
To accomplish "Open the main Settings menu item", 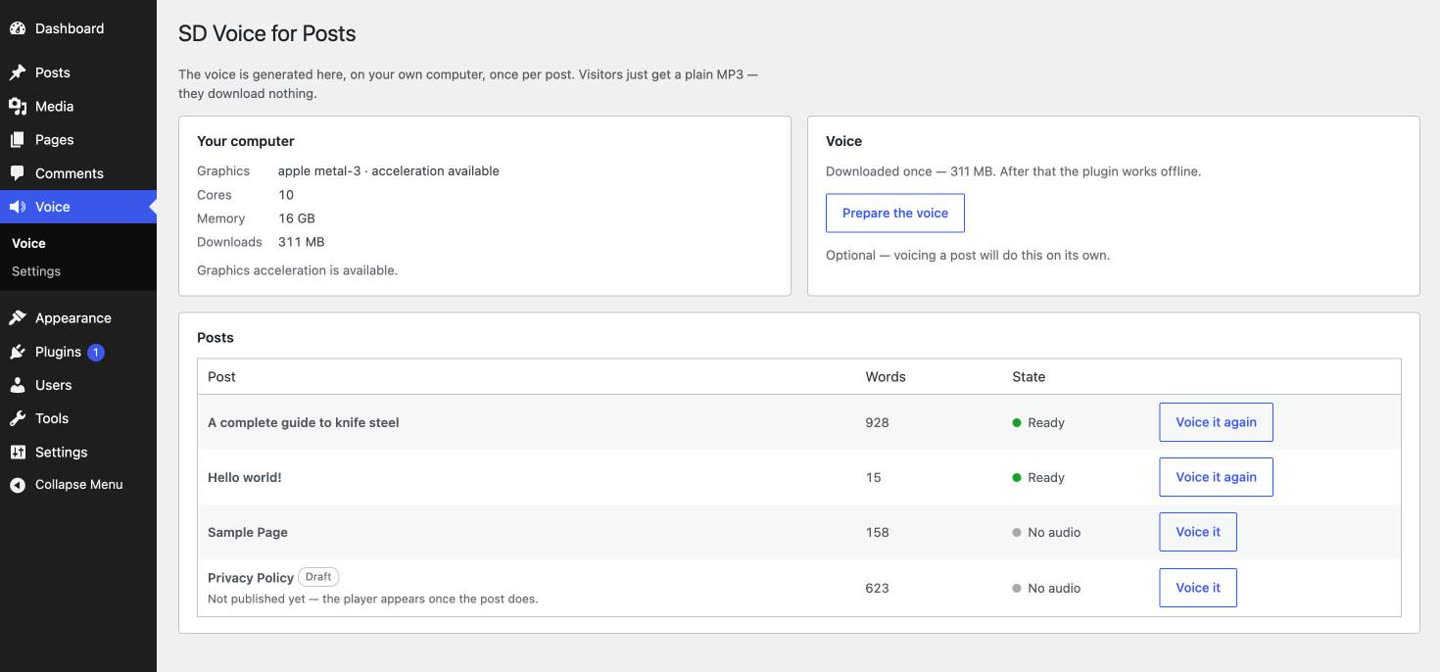I will 78,452.
